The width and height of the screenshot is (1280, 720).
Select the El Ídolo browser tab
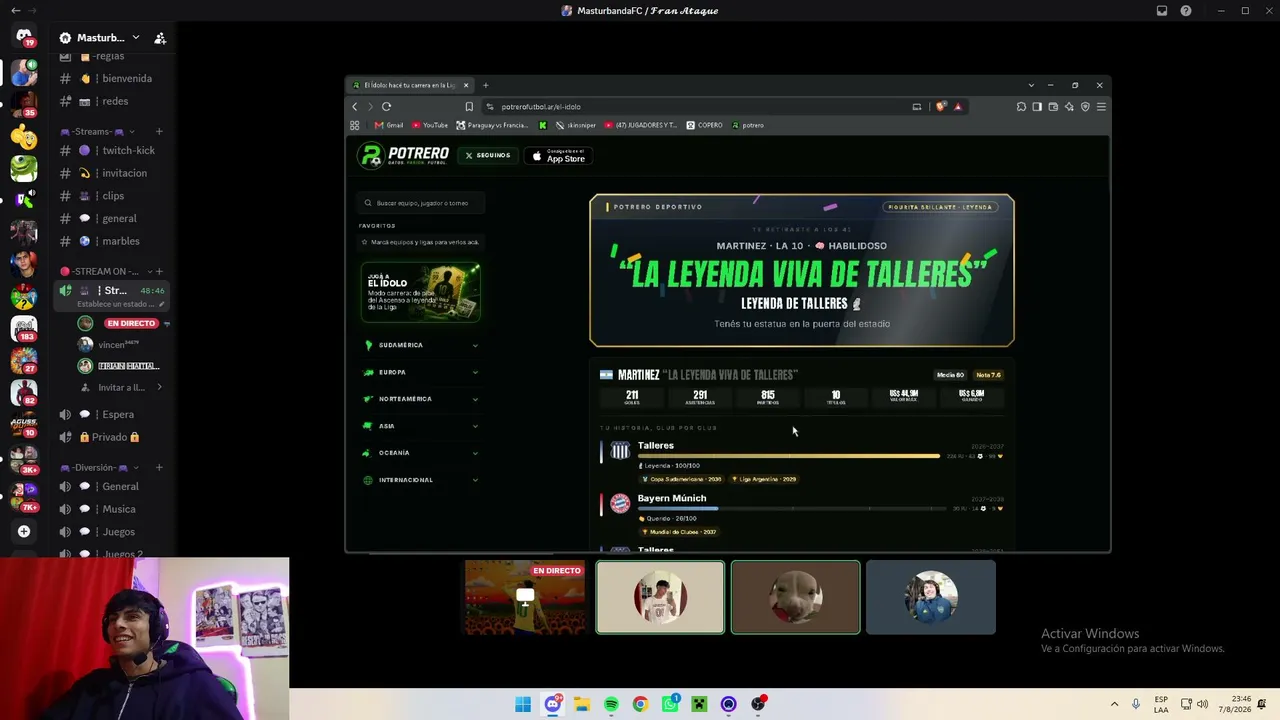pyautogui.click(x=411, y=85)
